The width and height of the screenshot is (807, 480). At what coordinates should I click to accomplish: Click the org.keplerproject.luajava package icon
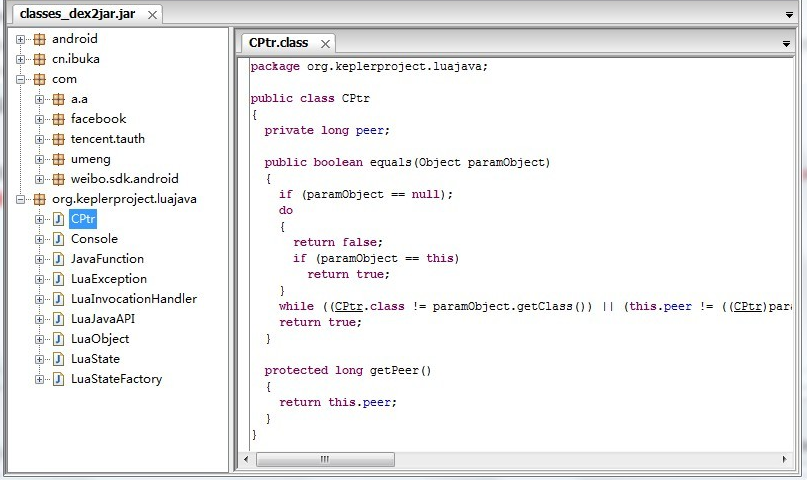point(40,199)
